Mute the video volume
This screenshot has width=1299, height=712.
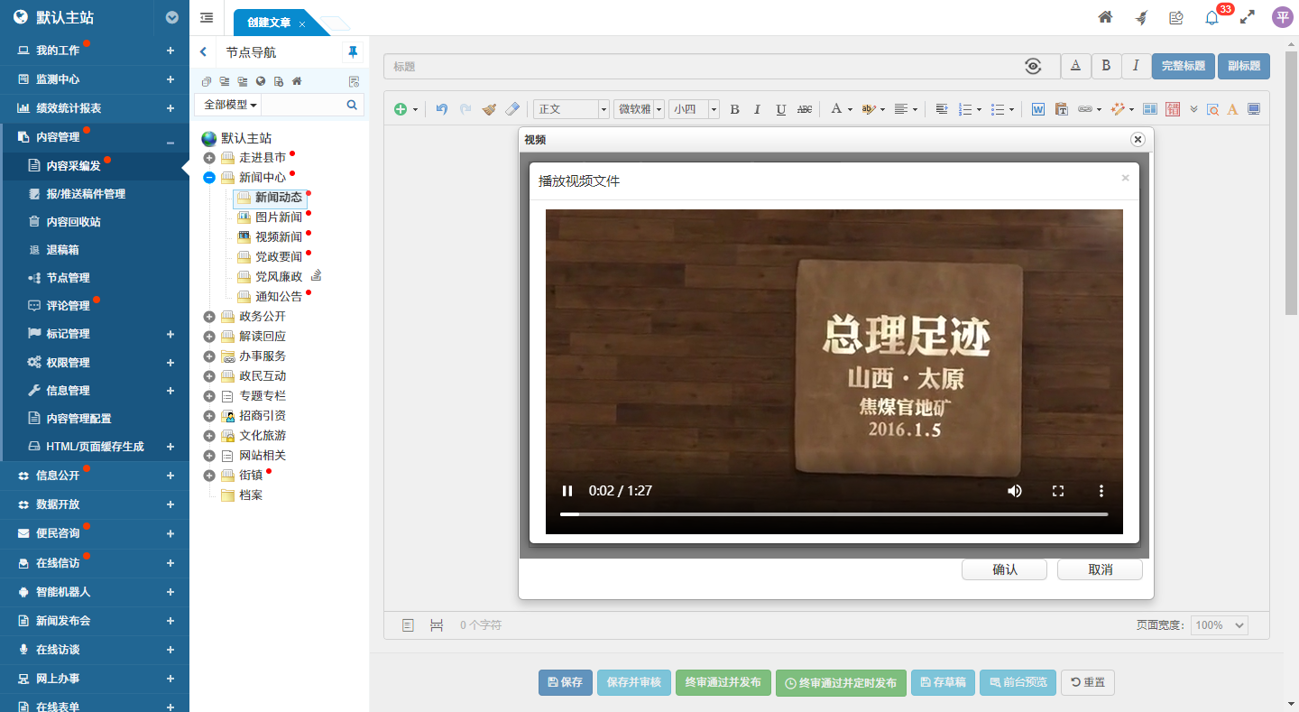pos(1015,491)
